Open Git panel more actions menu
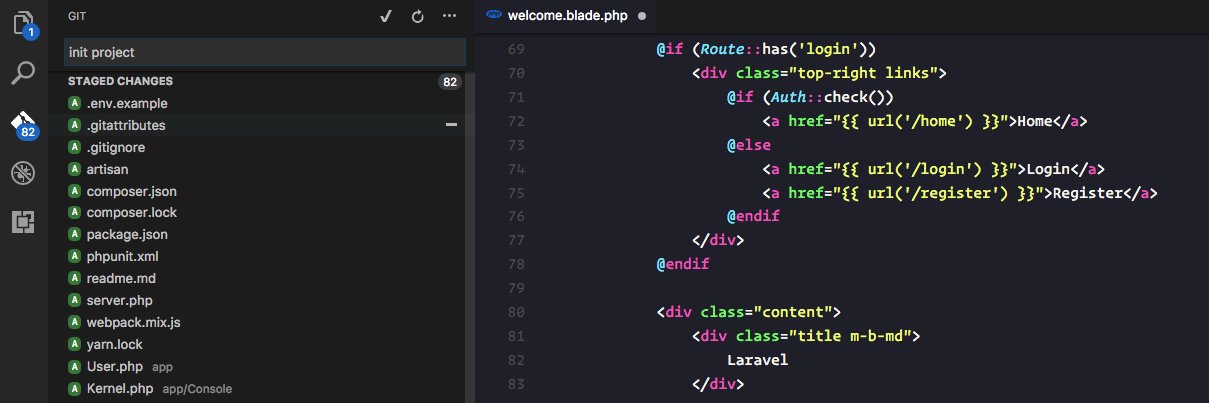 pyautogui.click(x=449, y=17)
